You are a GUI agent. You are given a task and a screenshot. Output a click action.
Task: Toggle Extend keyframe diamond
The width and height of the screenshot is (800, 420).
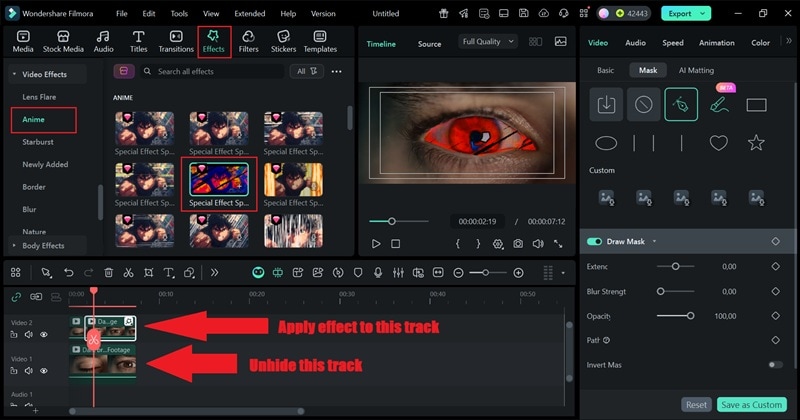point(776,266)
